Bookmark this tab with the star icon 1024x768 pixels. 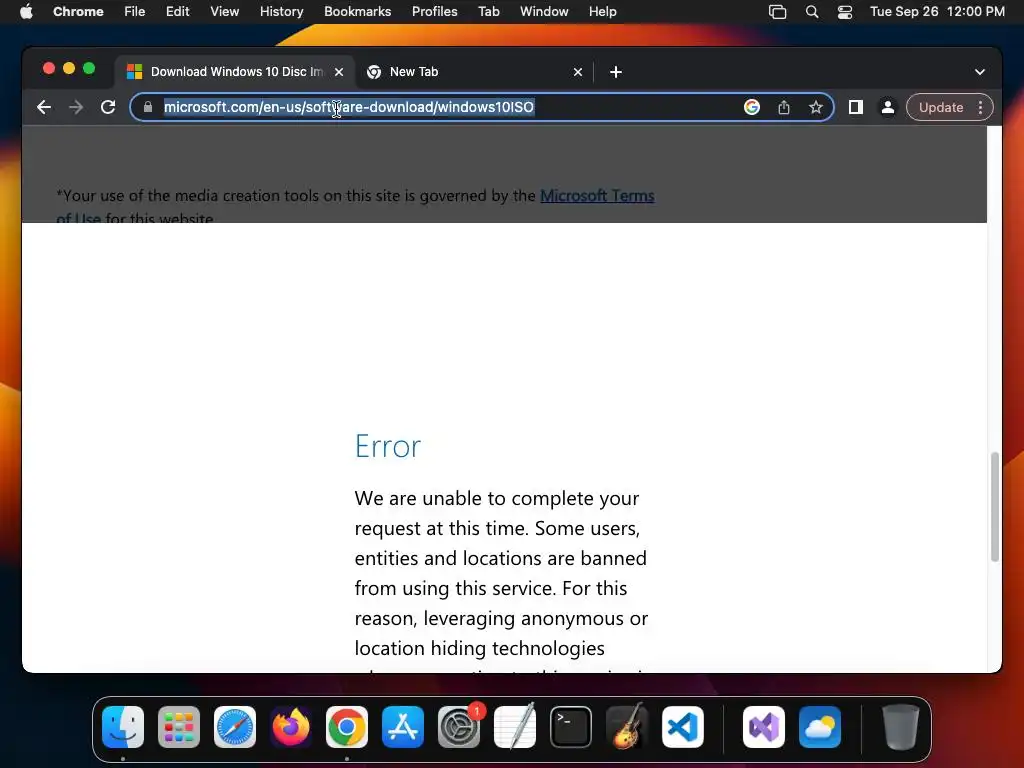(x=816, y=107)
